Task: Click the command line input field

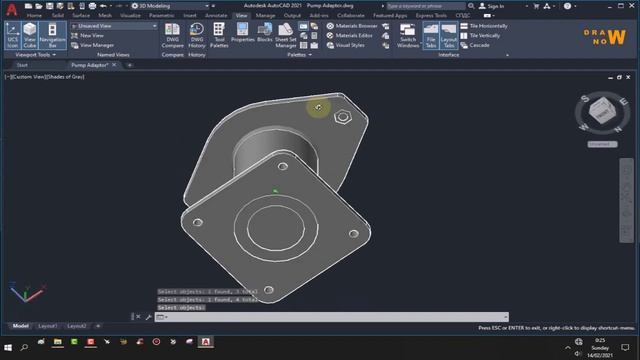Action: pyautogui.click(x=331, y=317)
